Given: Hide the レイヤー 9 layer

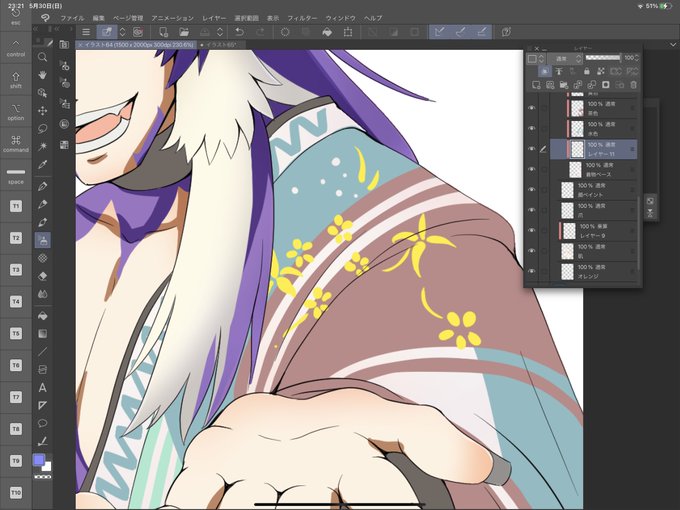Looking at the screenshot, I should click(532, 230).
